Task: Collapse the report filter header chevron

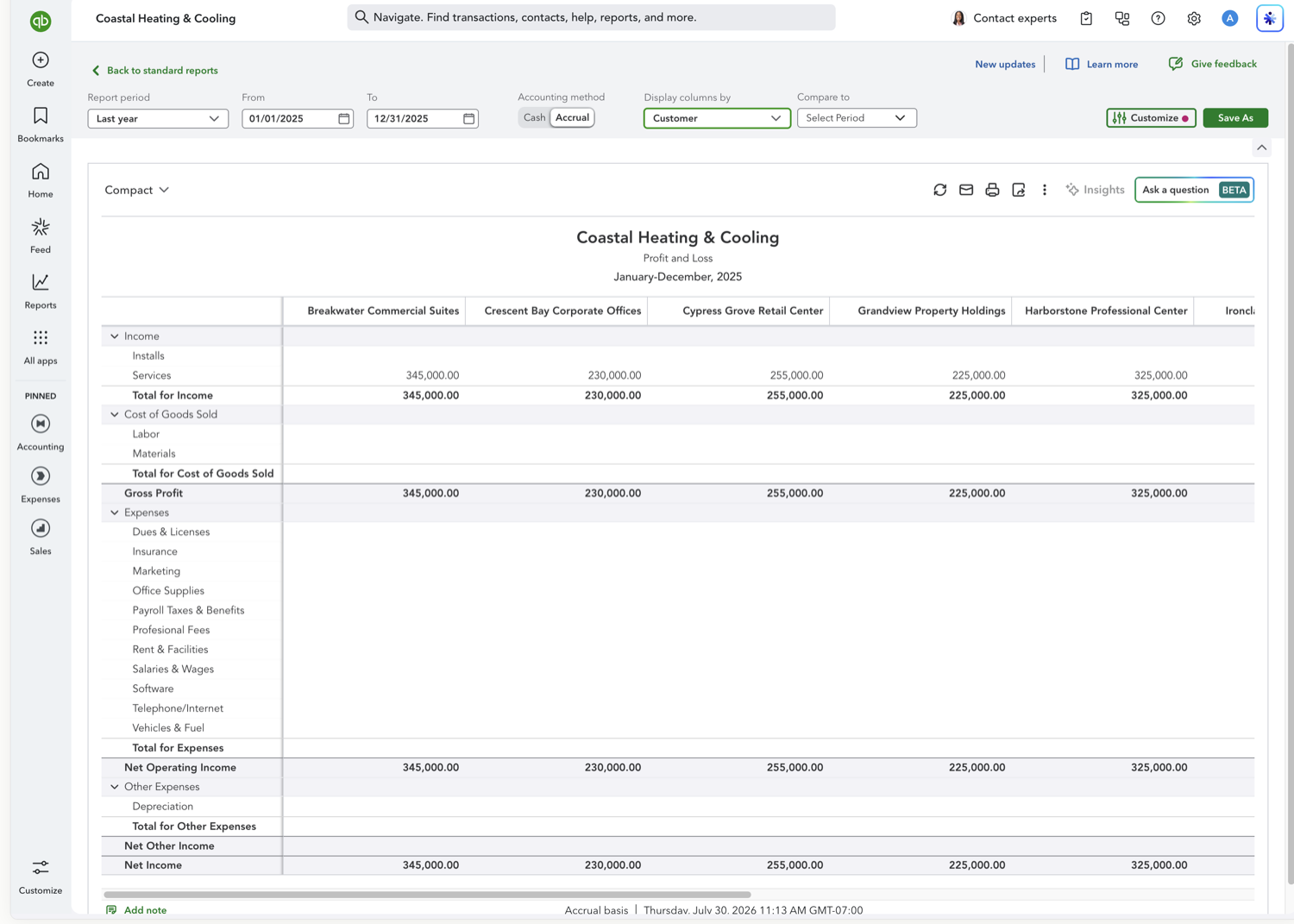Action: coord(1262,148)
